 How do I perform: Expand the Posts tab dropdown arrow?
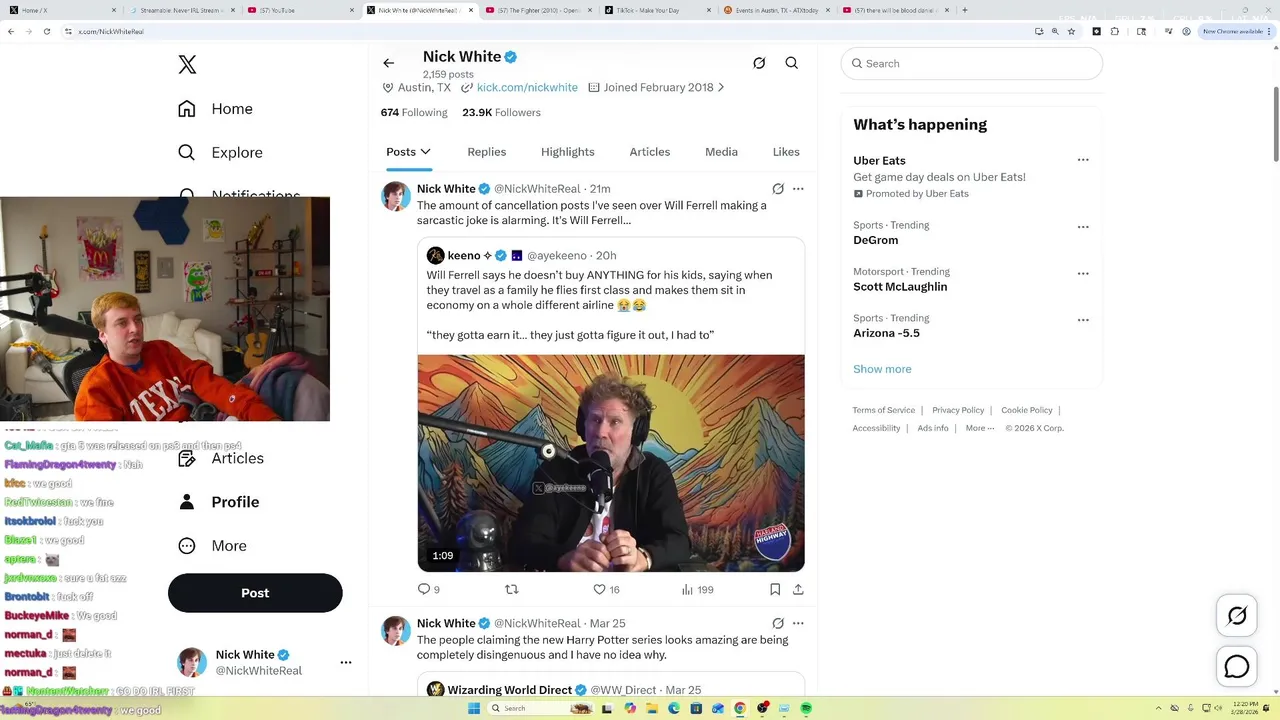pos(425,152)
